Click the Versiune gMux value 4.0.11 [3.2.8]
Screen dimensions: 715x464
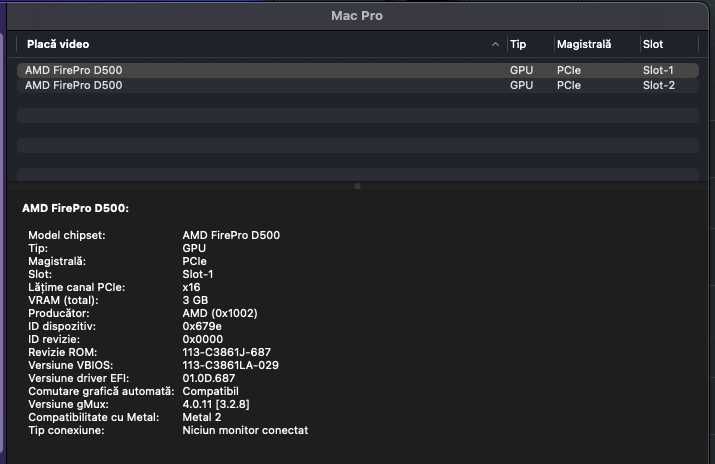pyautogui.click(x=216, y=404)
